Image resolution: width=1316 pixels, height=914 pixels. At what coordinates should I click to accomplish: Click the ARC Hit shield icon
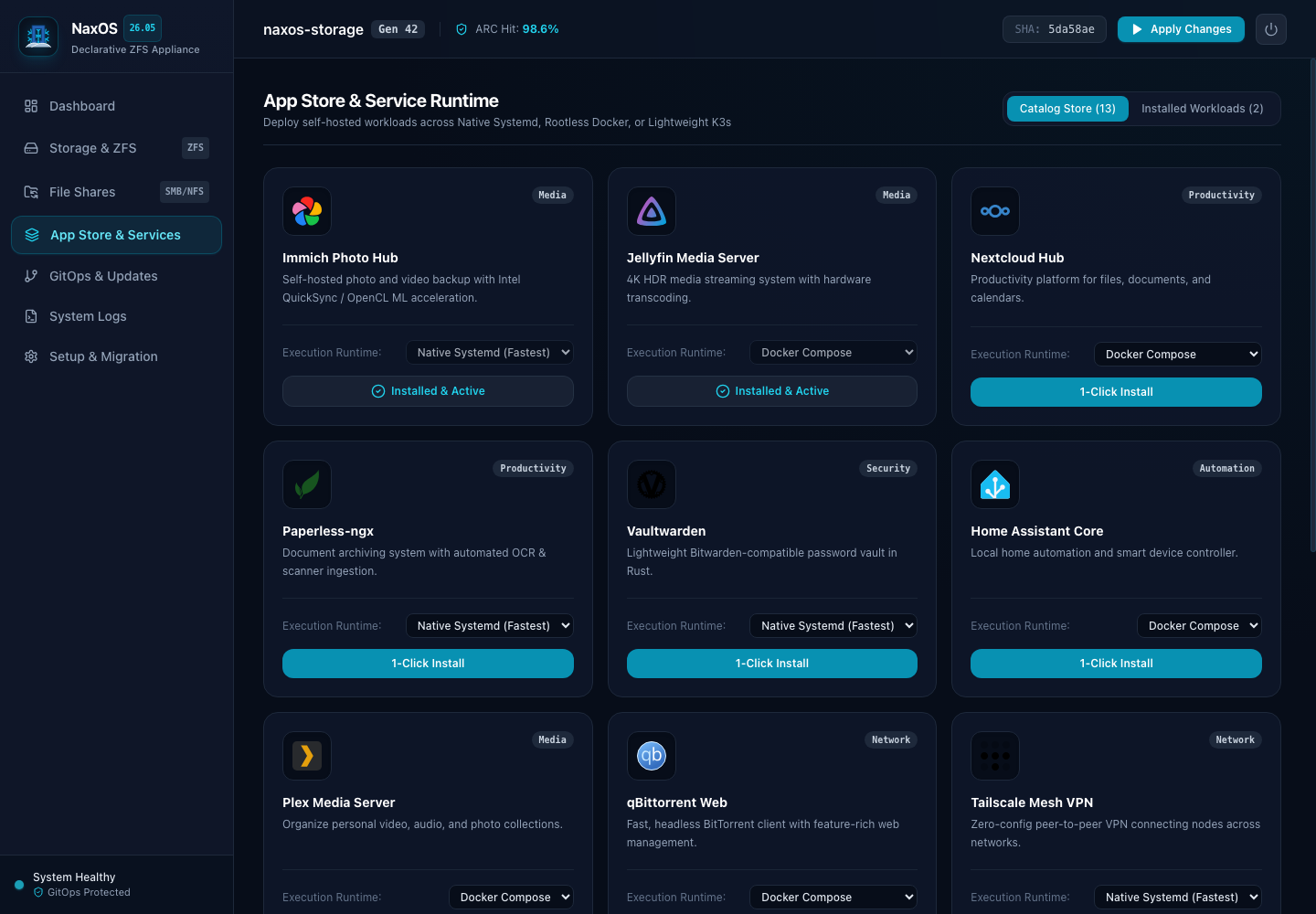[462, 29]
